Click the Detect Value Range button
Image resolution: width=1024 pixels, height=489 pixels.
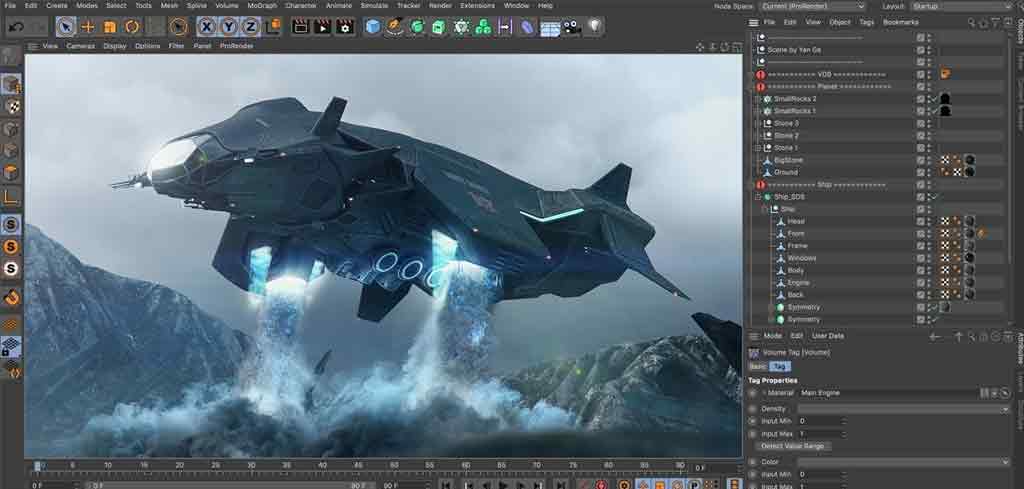pos(793,446)
